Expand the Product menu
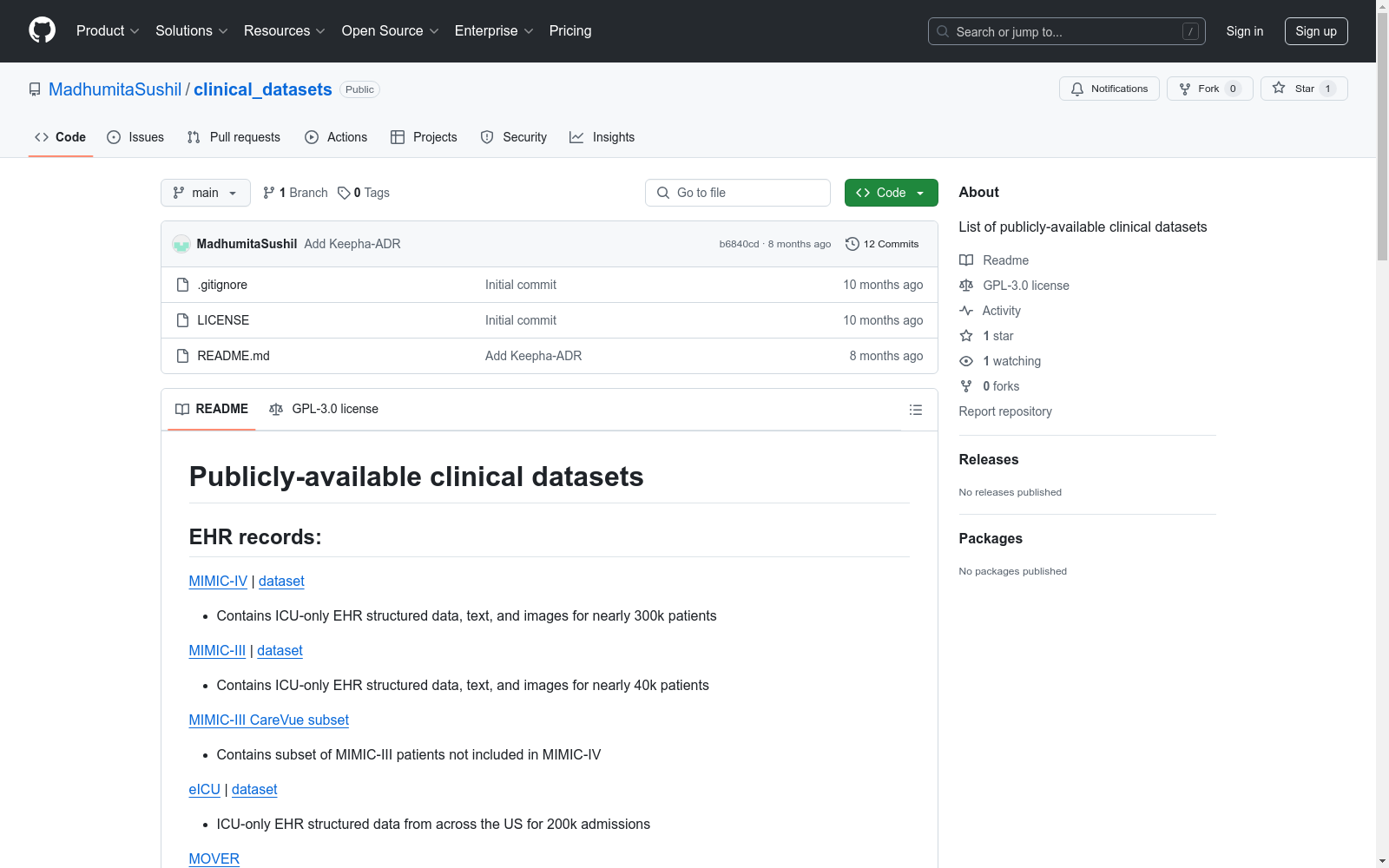The height and width of the screenshot is (868, 1389). (108, 31)
